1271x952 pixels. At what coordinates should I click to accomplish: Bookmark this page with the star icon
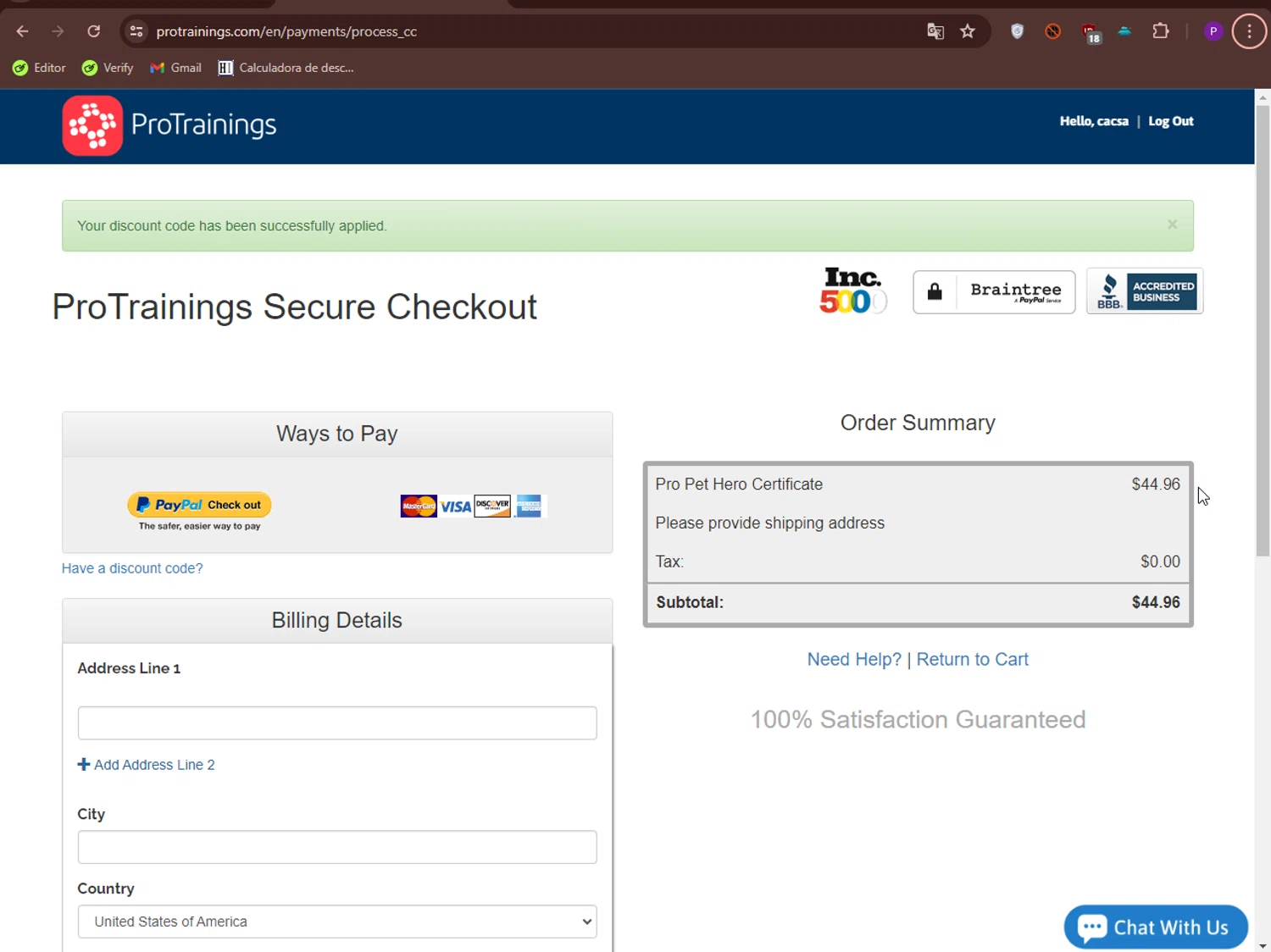[x=968, y=31]
